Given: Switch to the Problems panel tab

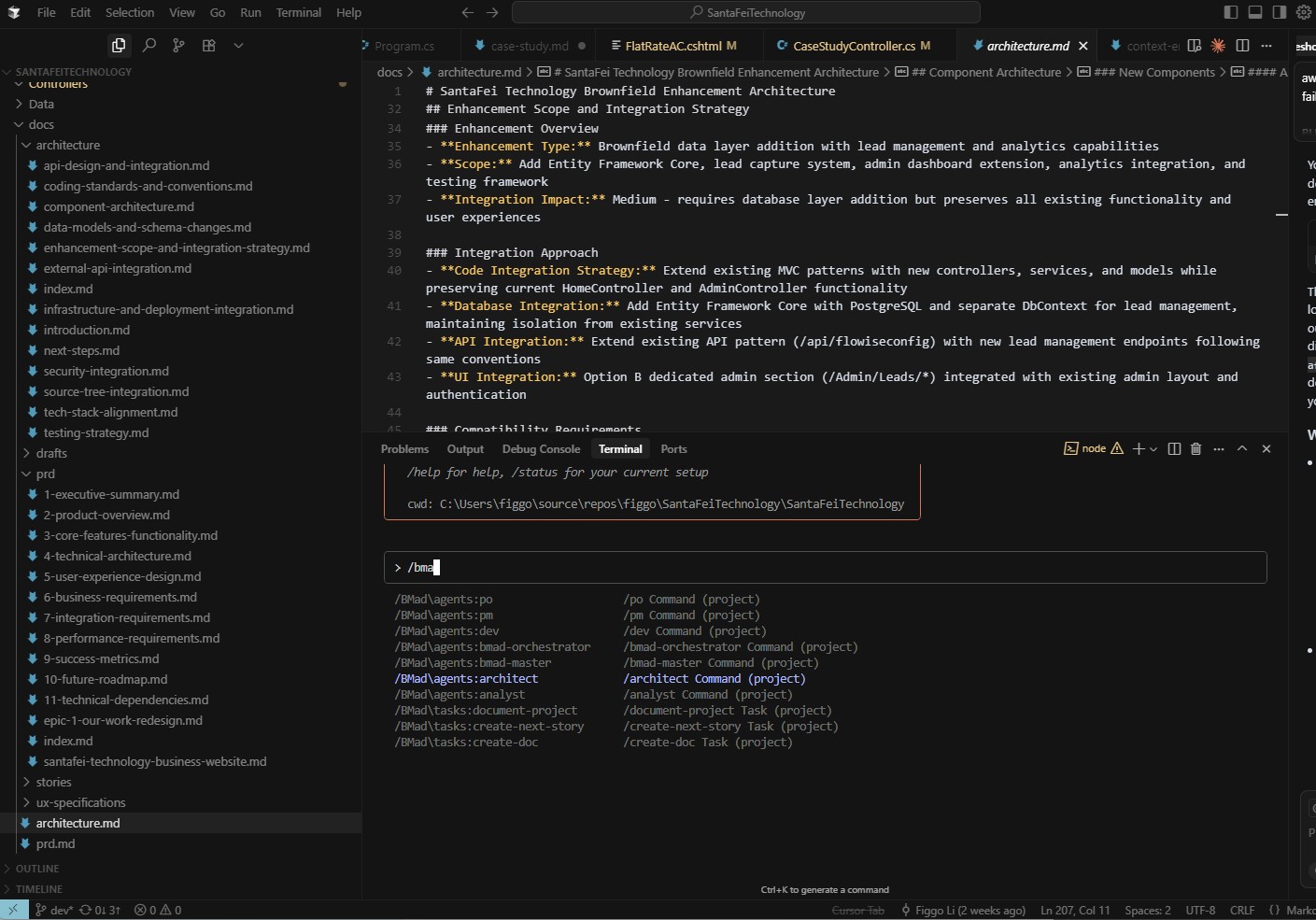Looking at the screenshot, I should [404, 449].
